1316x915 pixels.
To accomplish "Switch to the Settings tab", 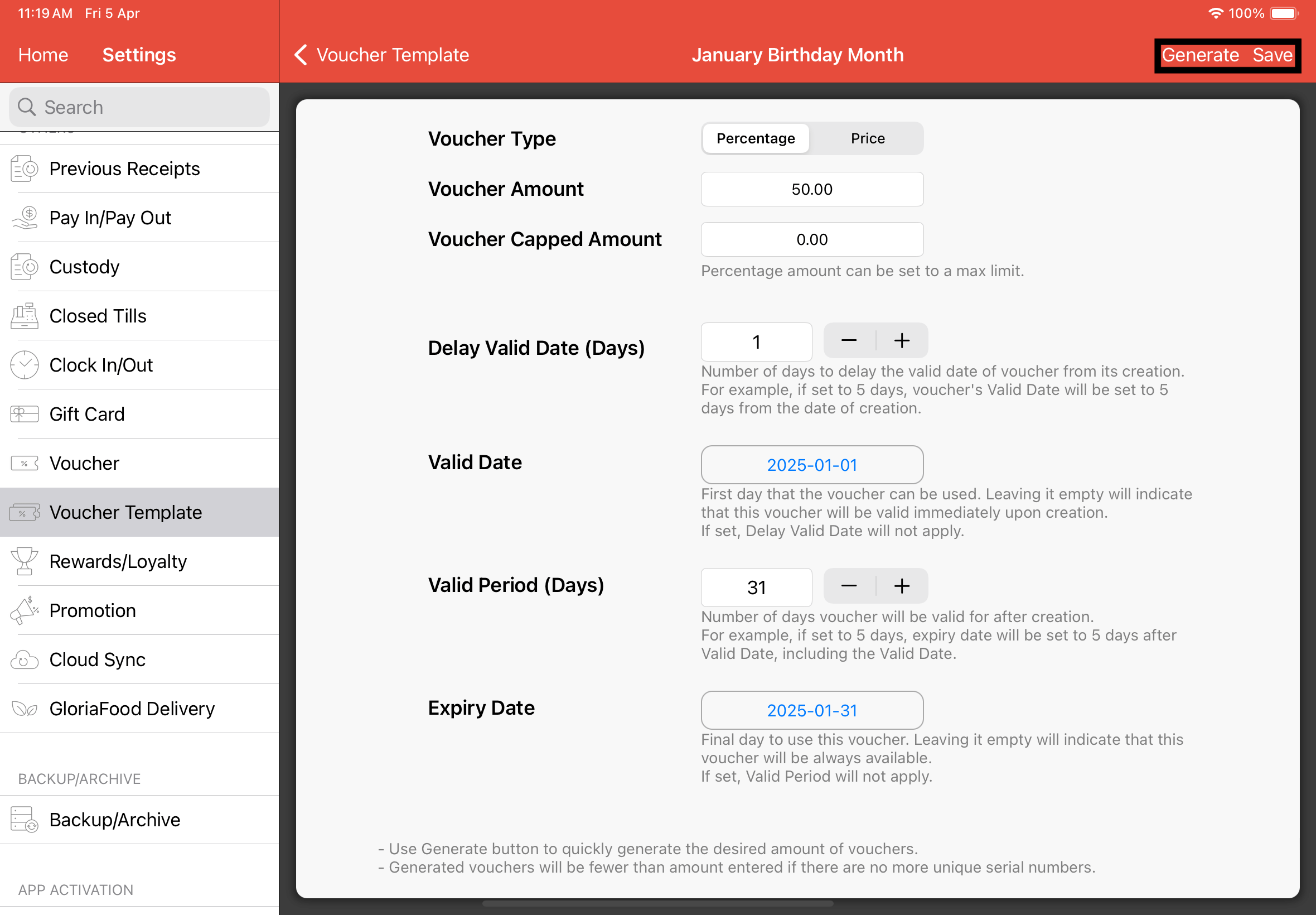I will click(x=139, y=55).
